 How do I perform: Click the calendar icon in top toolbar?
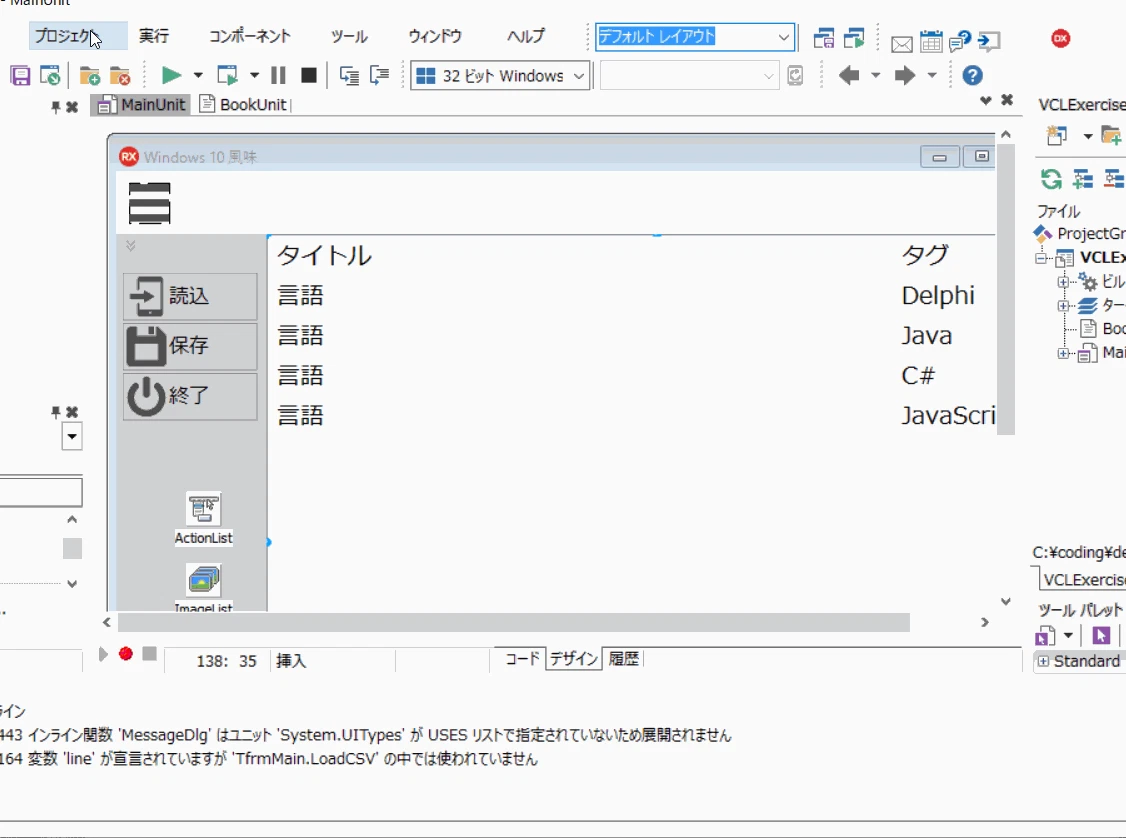point(931,42)
